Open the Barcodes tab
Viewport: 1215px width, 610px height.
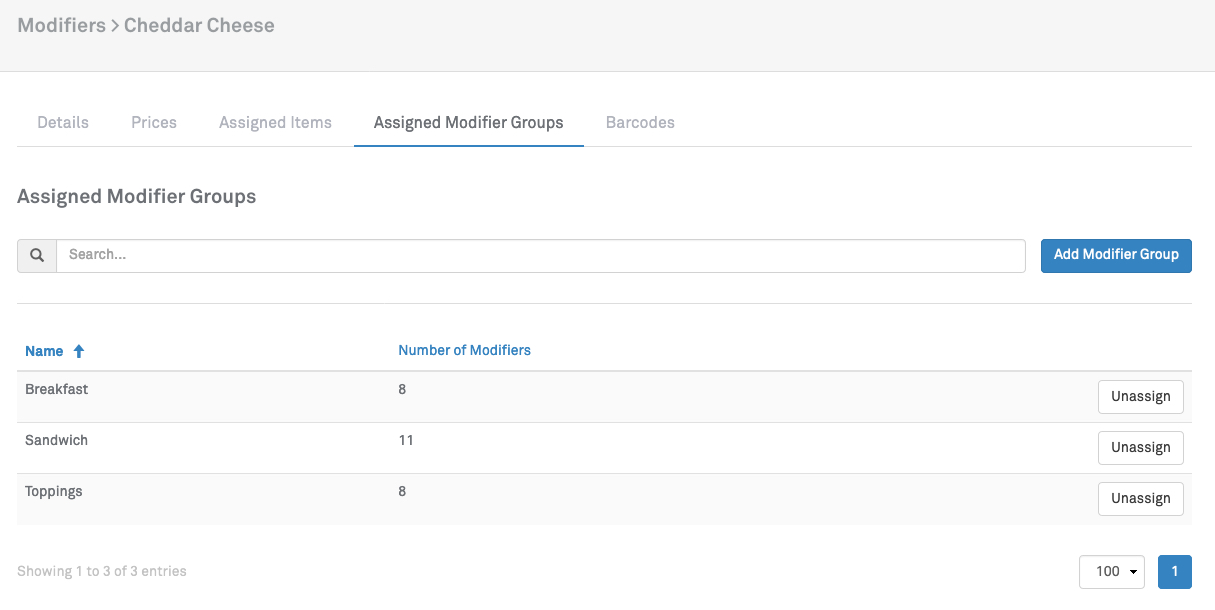[640, 123]
